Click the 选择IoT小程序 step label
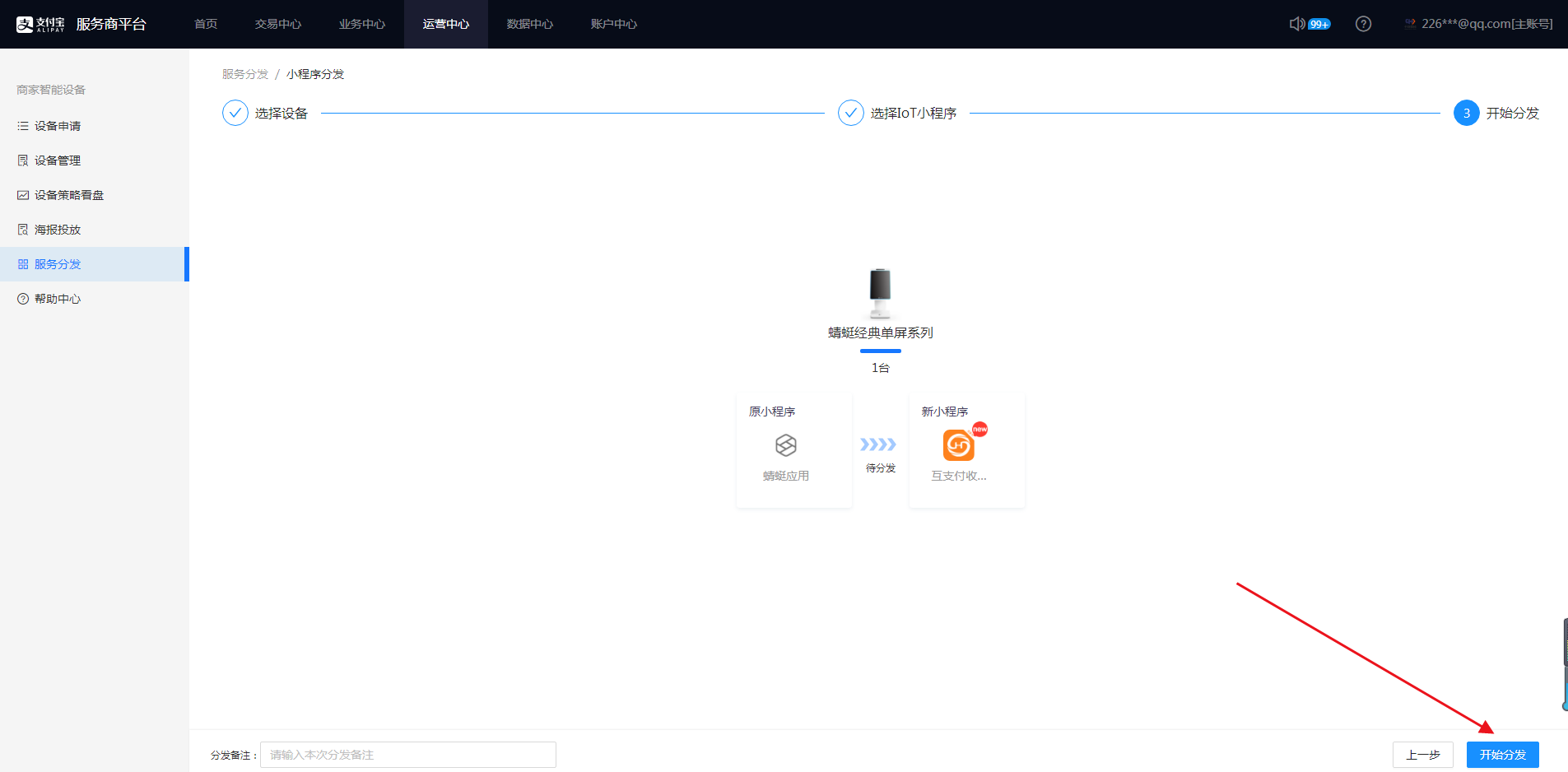The height and width of the screenshot is (772, 1568). (914, 113)
